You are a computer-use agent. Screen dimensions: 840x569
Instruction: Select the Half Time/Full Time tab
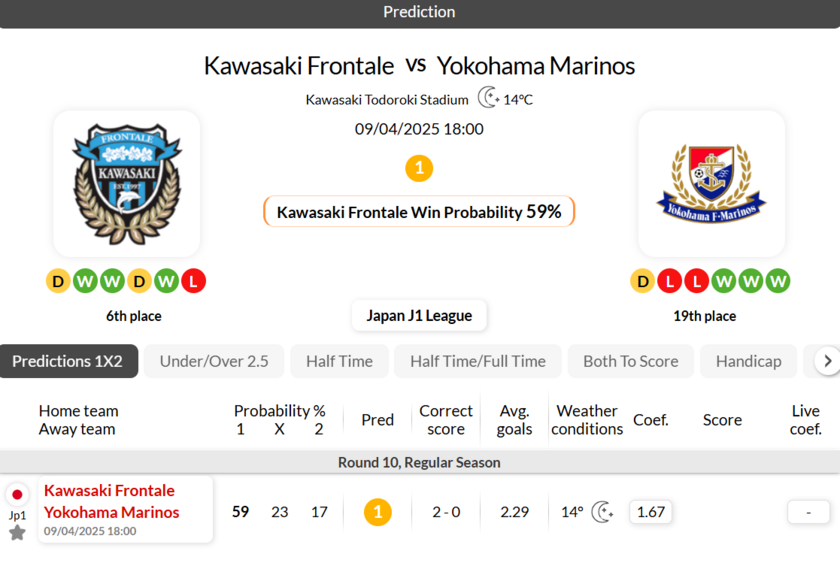tap(478, 361)
